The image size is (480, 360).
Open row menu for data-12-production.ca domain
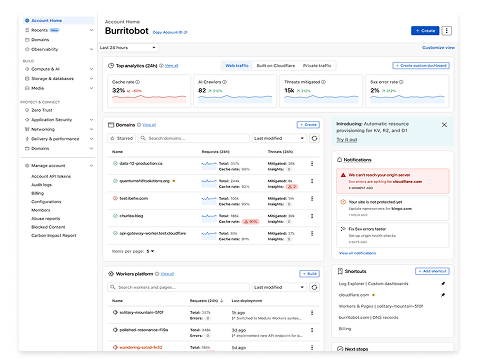[x=312, y=164]
